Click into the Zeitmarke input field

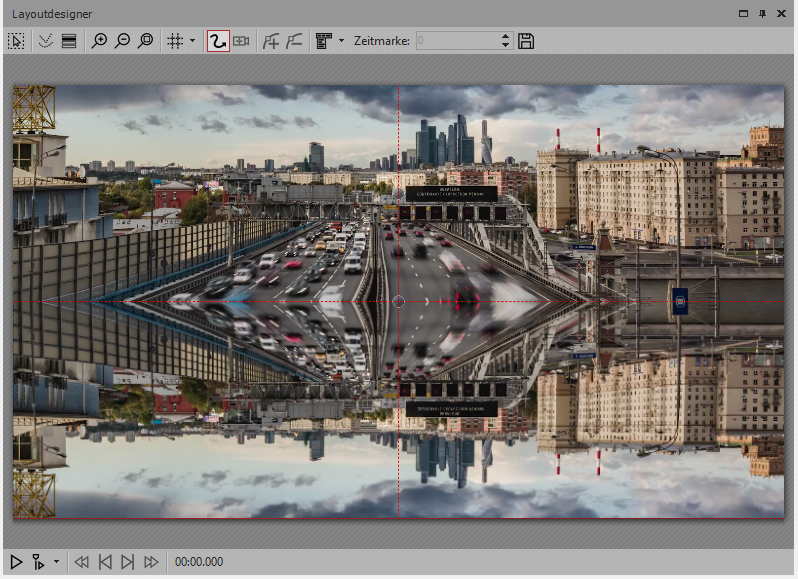click(455, 41)
